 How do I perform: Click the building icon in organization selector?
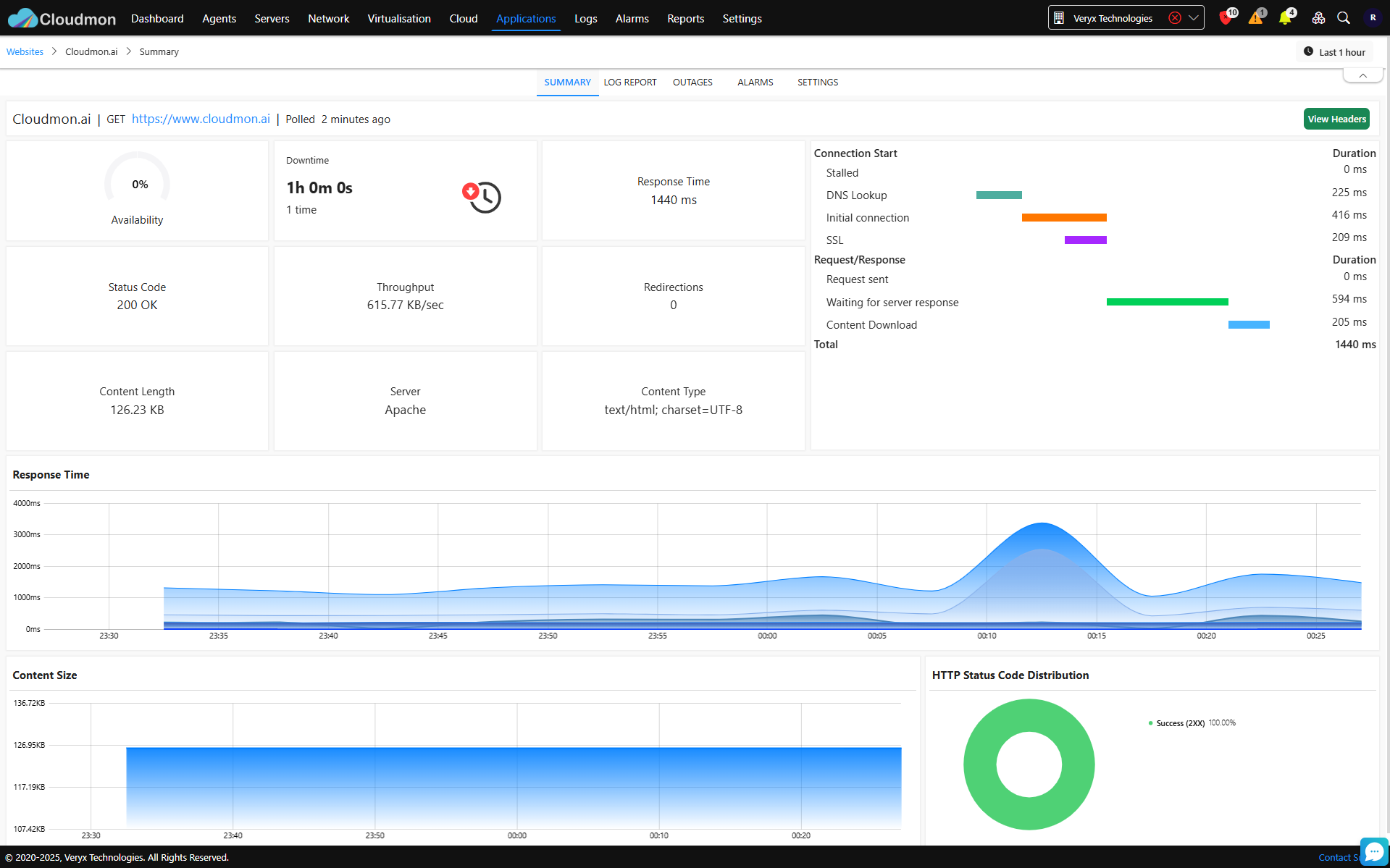[x=1059, y=18]
